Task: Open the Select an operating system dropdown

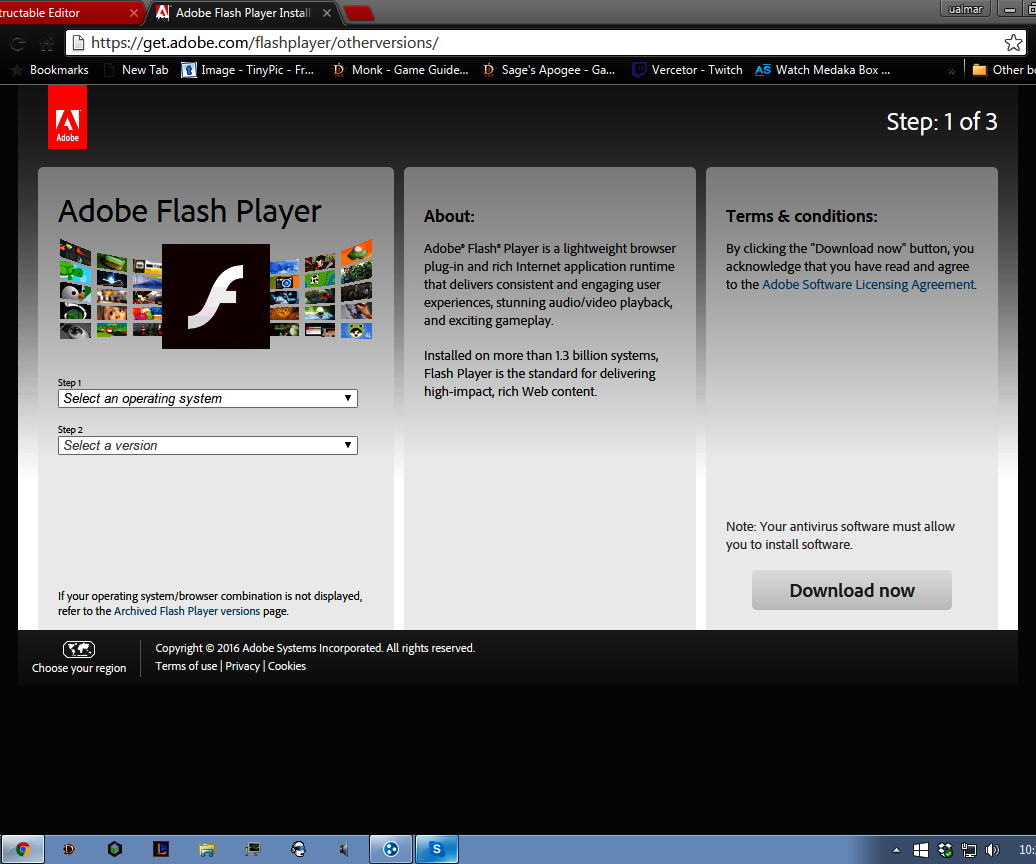Action: (x=207, y=398)
